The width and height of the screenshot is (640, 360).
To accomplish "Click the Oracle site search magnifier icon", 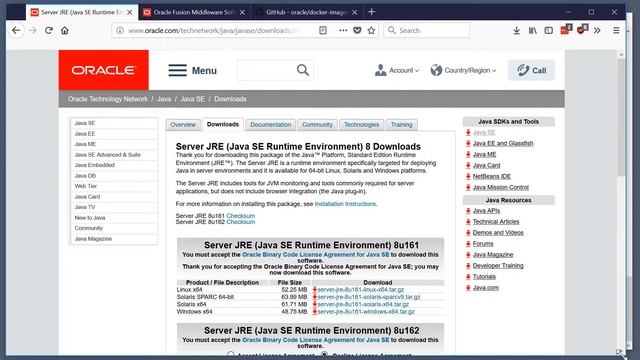I will click(303, 70).
